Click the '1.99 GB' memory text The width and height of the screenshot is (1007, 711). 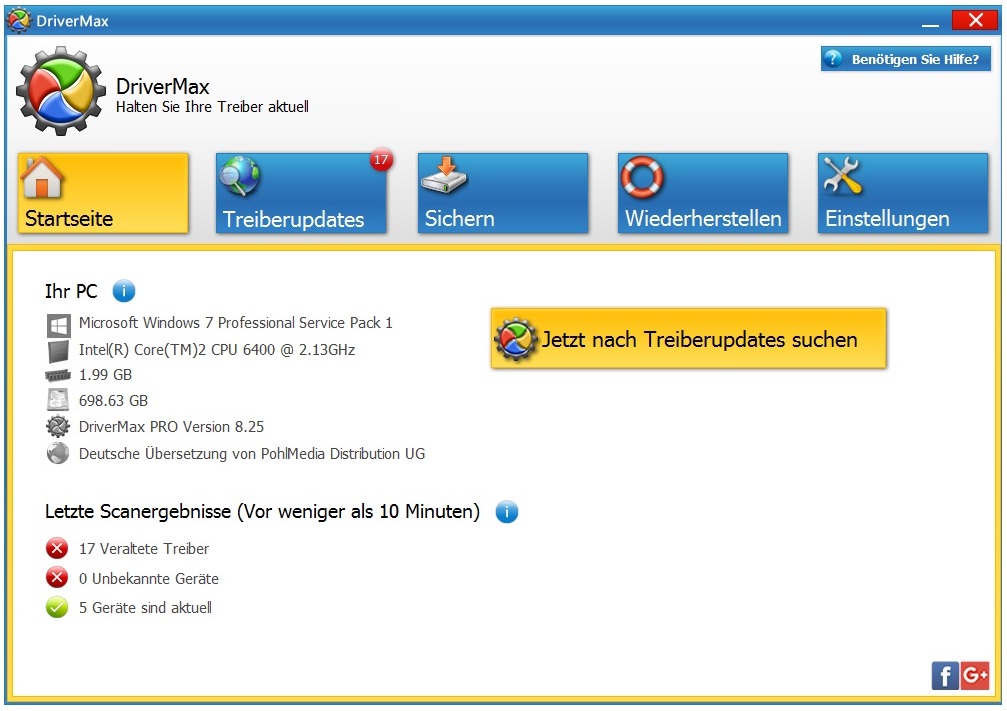coord(105,375)
